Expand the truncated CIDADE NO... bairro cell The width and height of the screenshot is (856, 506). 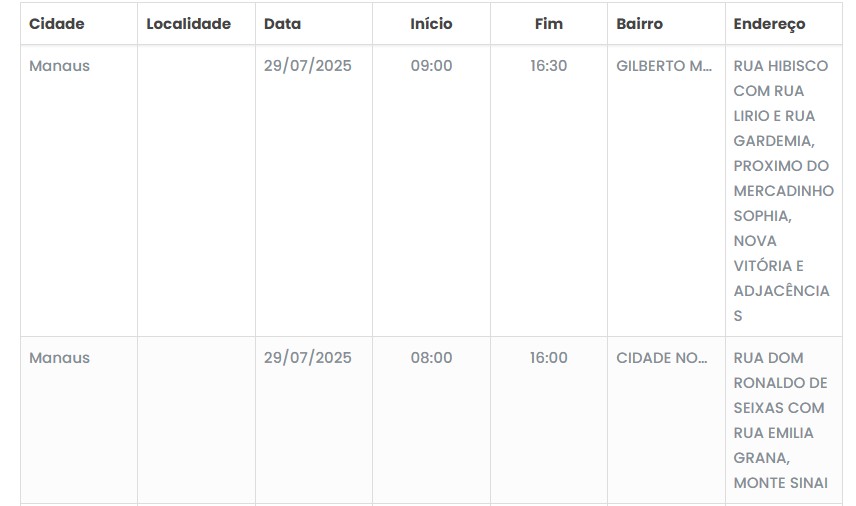[662, 358]
